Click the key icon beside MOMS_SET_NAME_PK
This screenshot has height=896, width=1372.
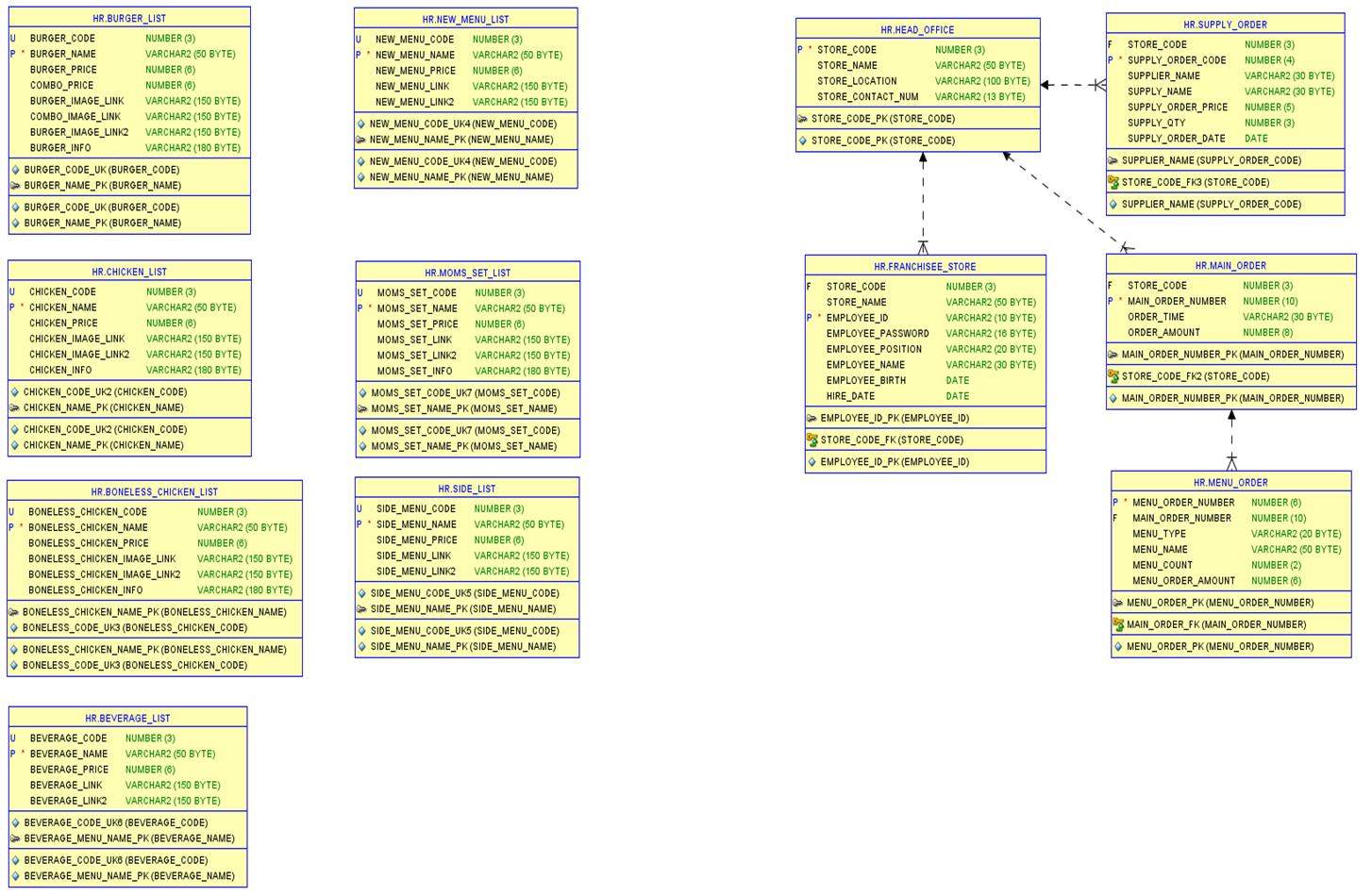coord(363,408)
